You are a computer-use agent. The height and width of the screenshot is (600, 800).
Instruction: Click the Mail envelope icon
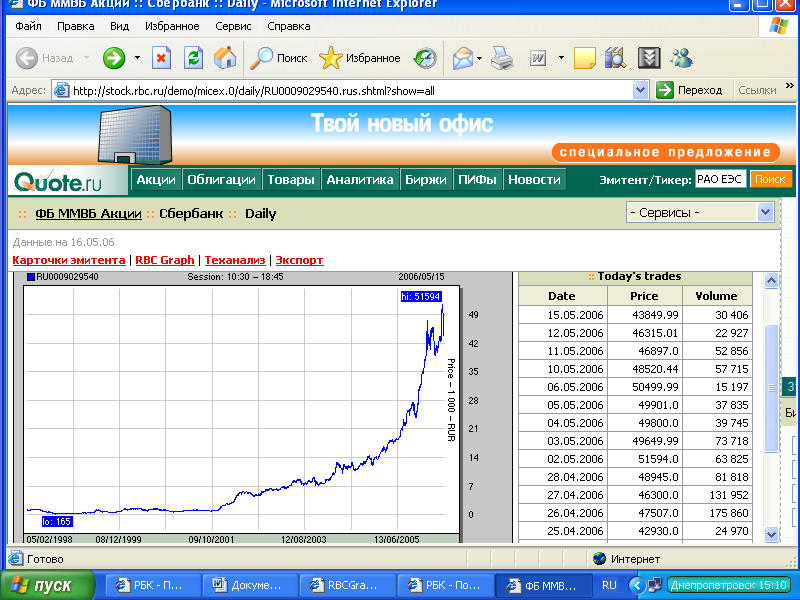point(462,58)
